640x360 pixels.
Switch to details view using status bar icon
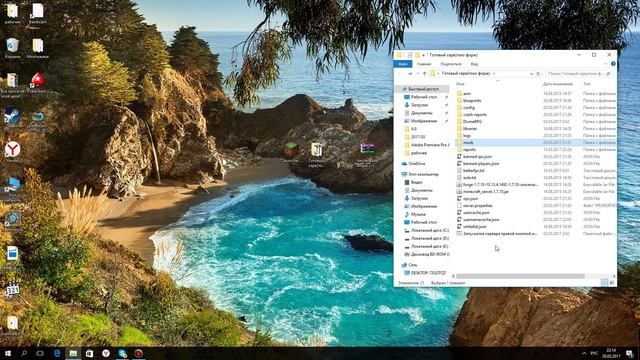604,282
